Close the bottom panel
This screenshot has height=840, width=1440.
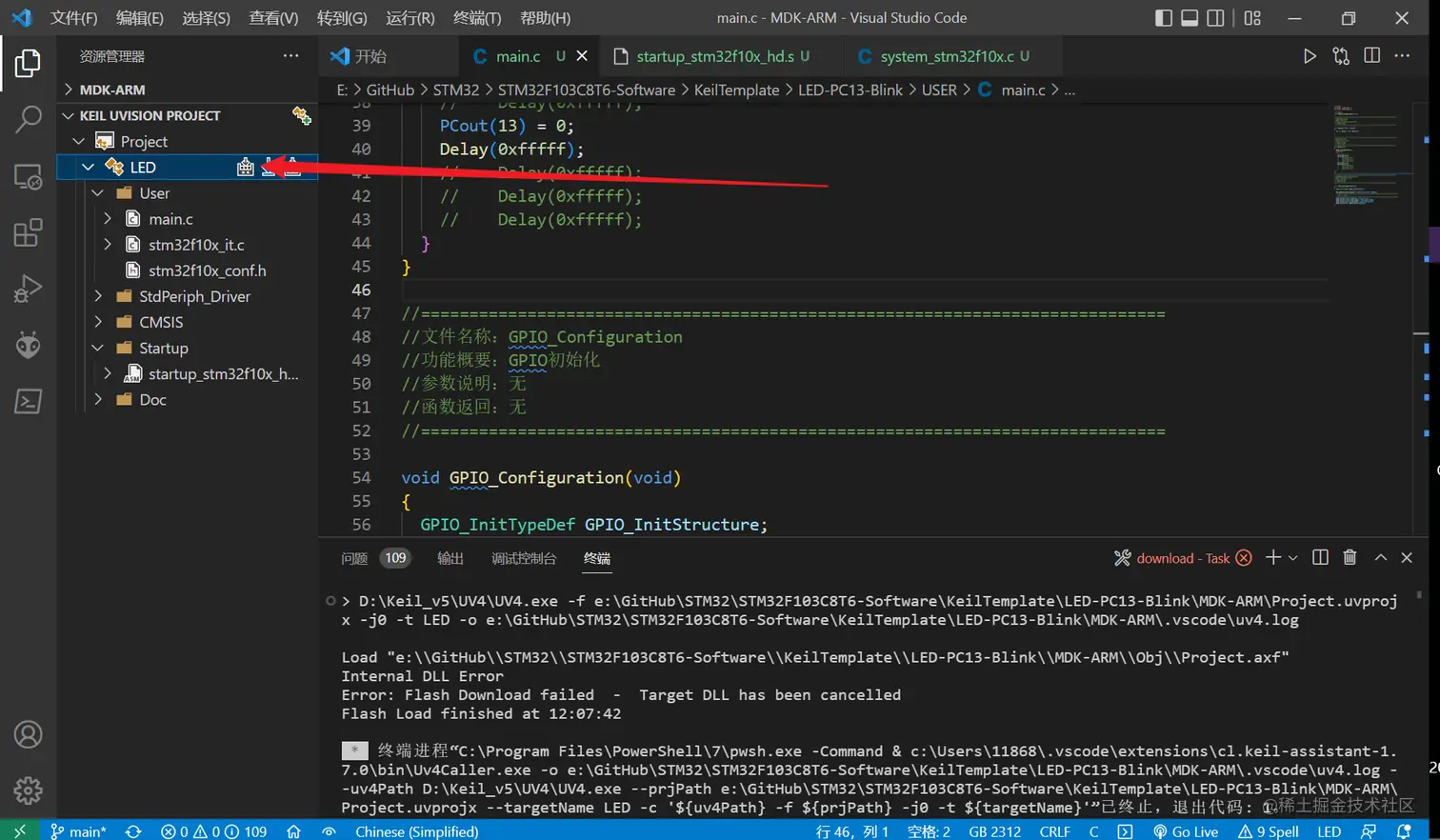point(1407,558)
